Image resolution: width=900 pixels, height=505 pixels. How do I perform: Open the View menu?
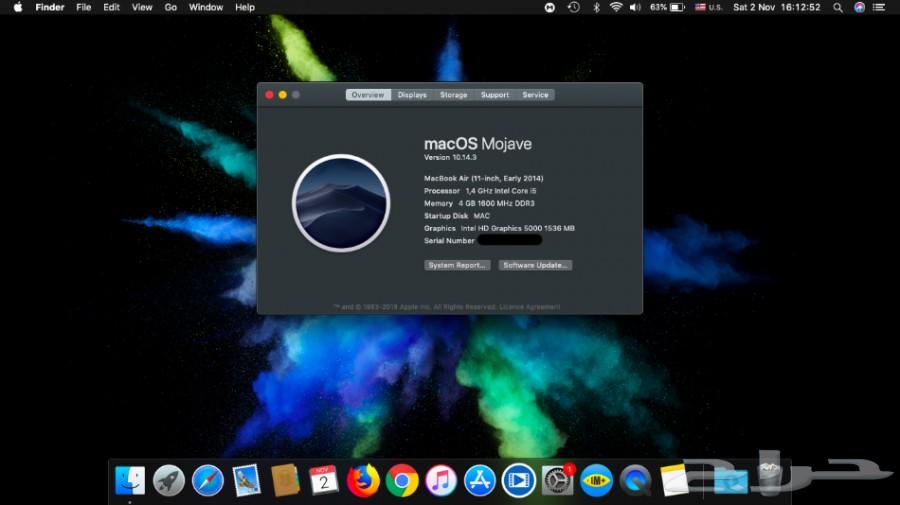coord(142,7)
